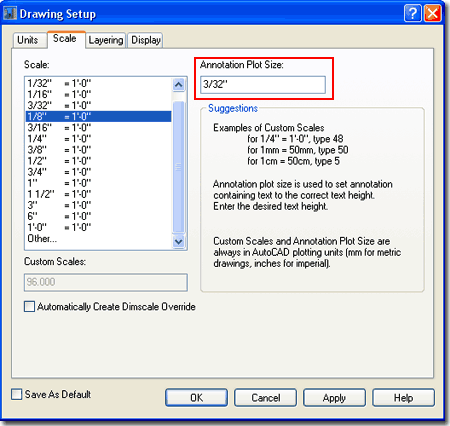Select the 3/32" = 1'-0" scale
The width and height of the screenshot is (450, 426).
coord(98,105)
